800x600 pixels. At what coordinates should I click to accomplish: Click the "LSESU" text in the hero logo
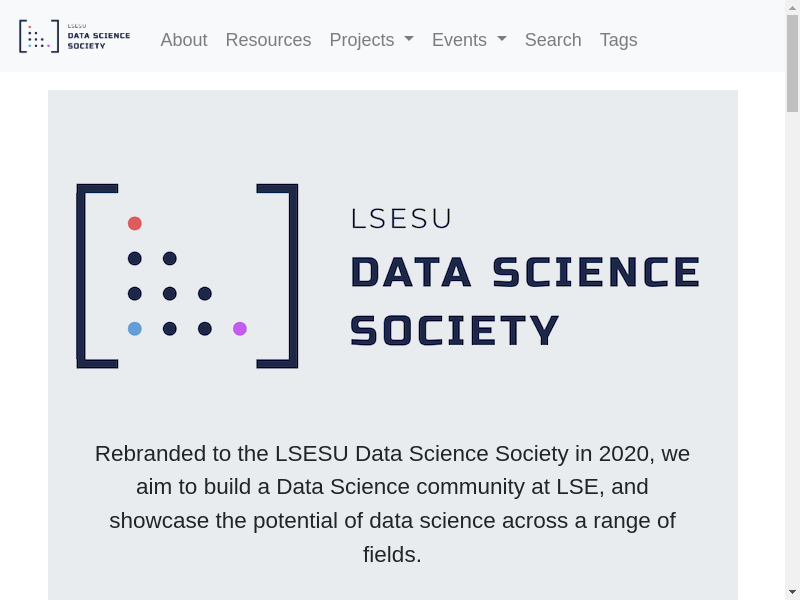coord(402,218)
